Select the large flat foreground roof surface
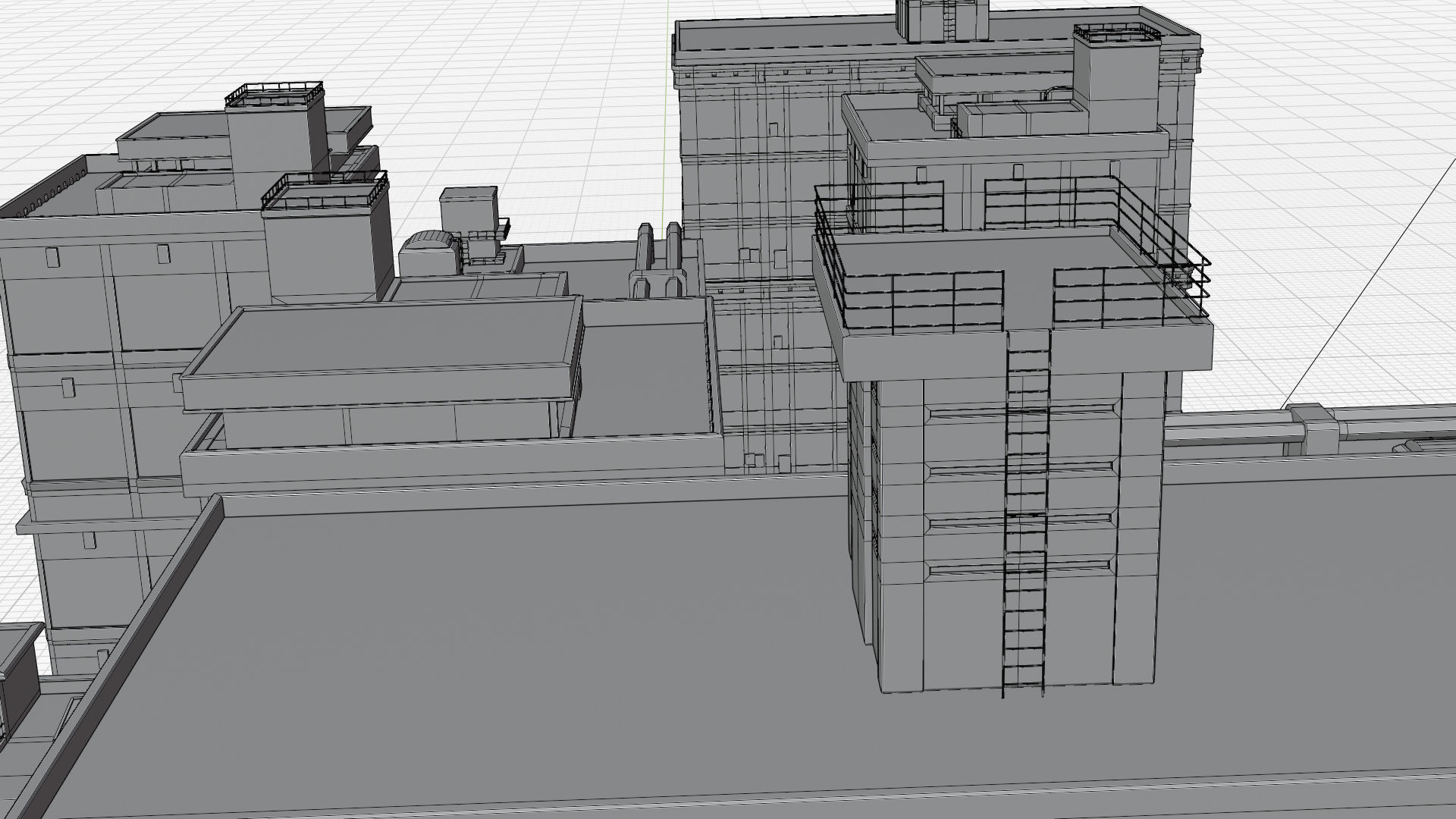The image size is (1456, 819). pyautogui.click(x=531, y=645)
